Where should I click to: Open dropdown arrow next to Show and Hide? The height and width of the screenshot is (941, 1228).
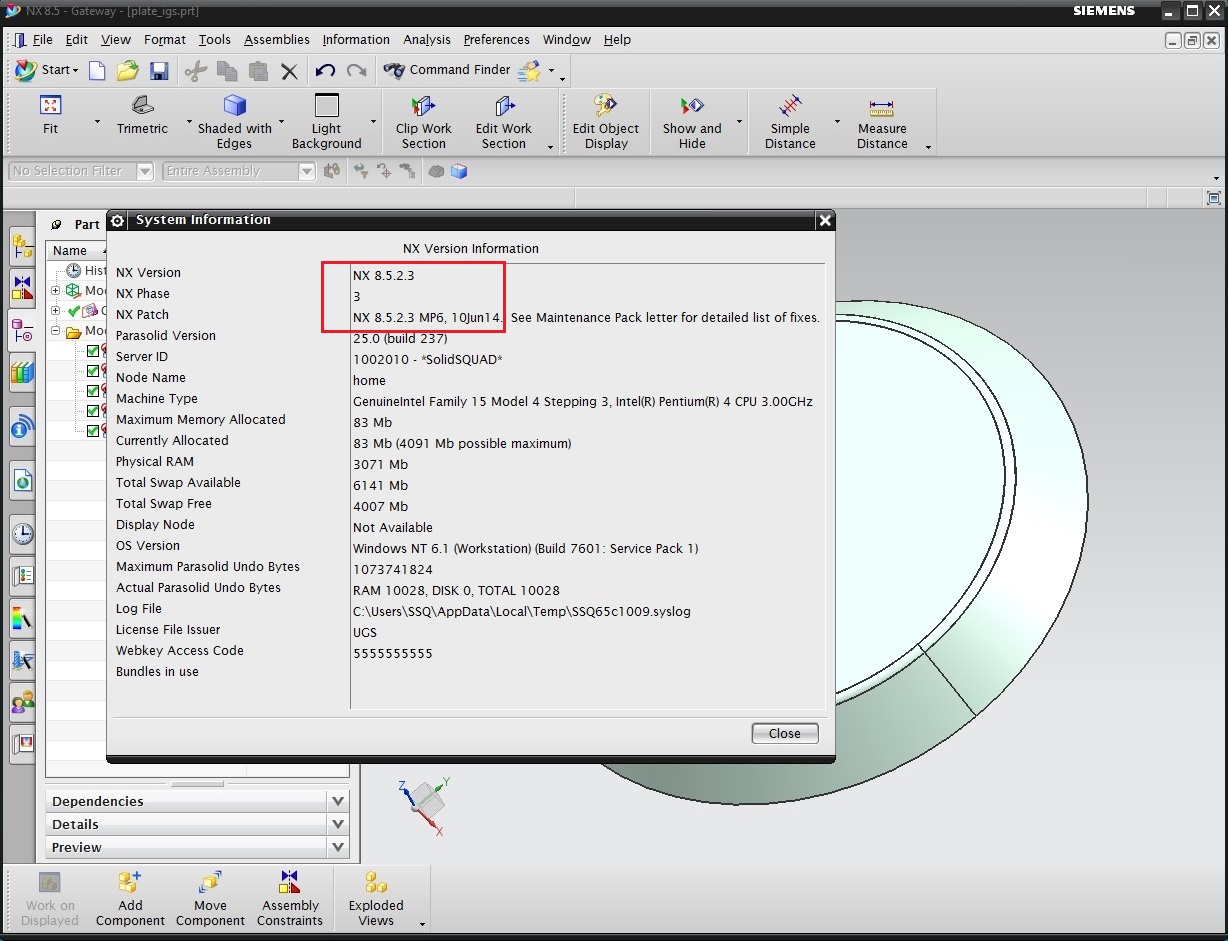739,122
